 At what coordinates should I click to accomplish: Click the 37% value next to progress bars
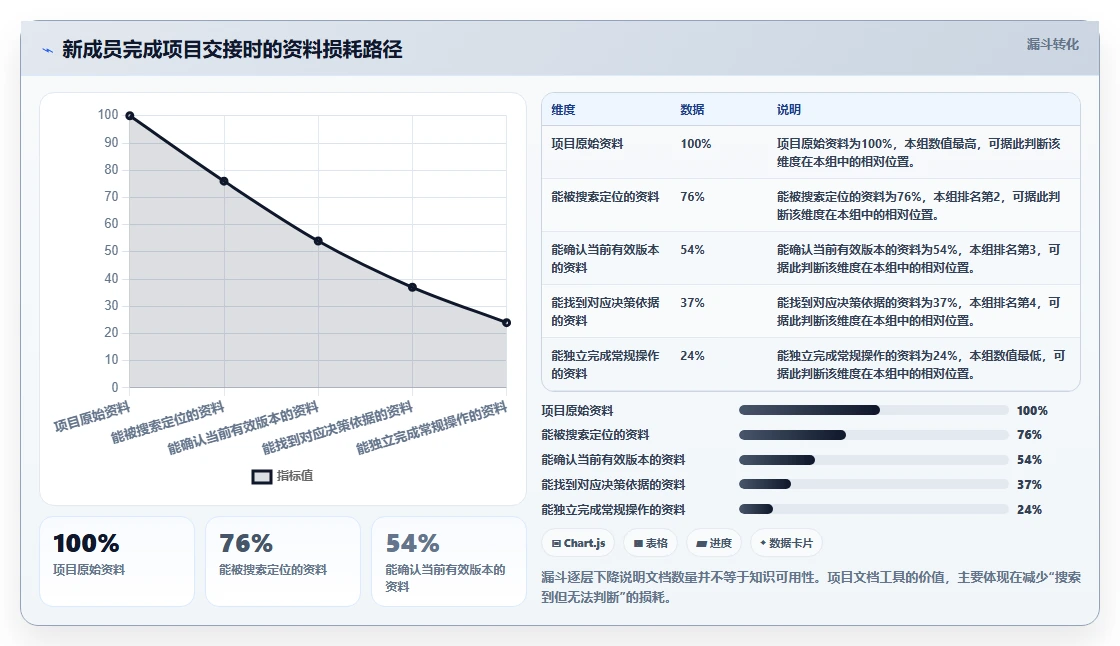point(1029,485)
